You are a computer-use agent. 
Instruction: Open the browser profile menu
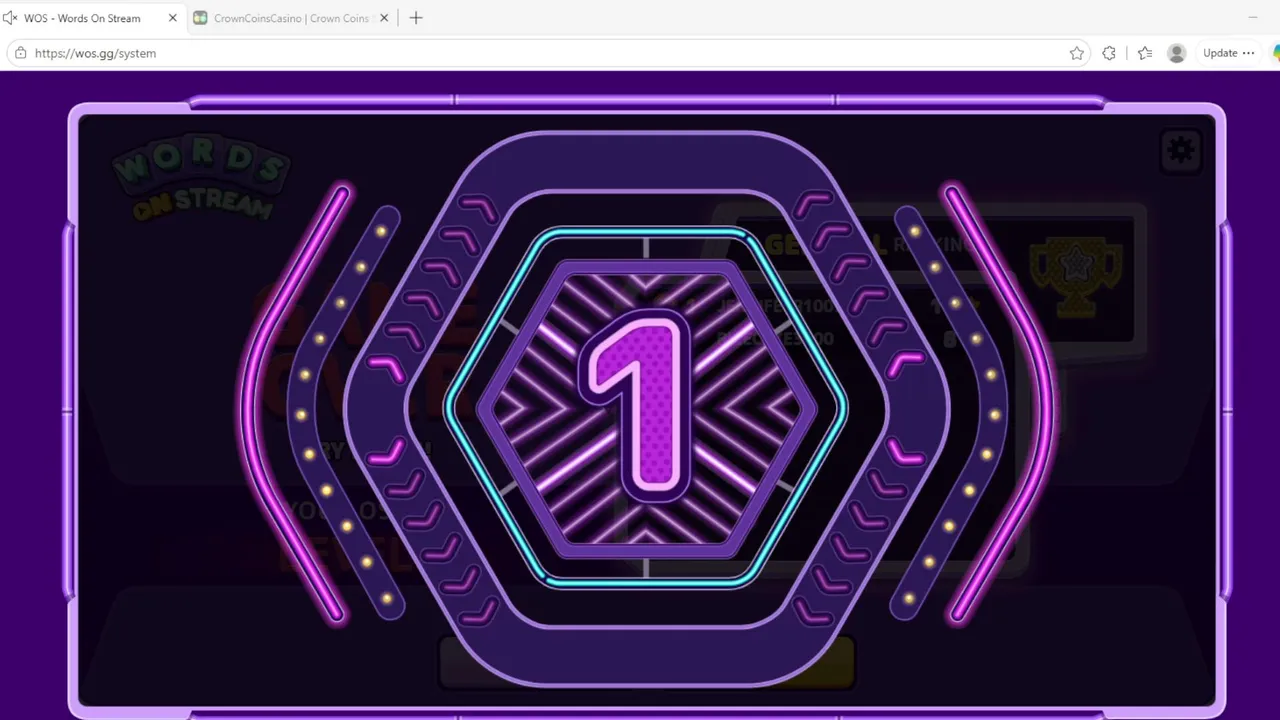point(1177,53)
